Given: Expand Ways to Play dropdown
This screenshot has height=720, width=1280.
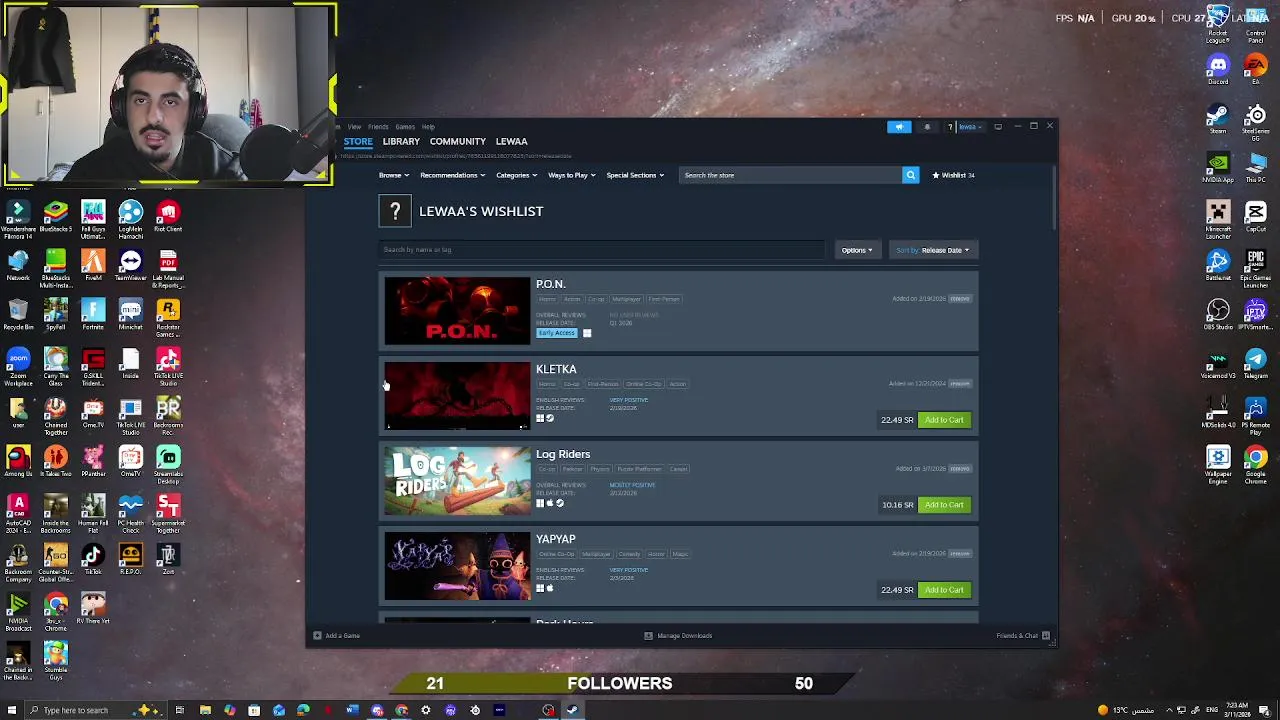Looking at the screenshot, I should point(571,175).
